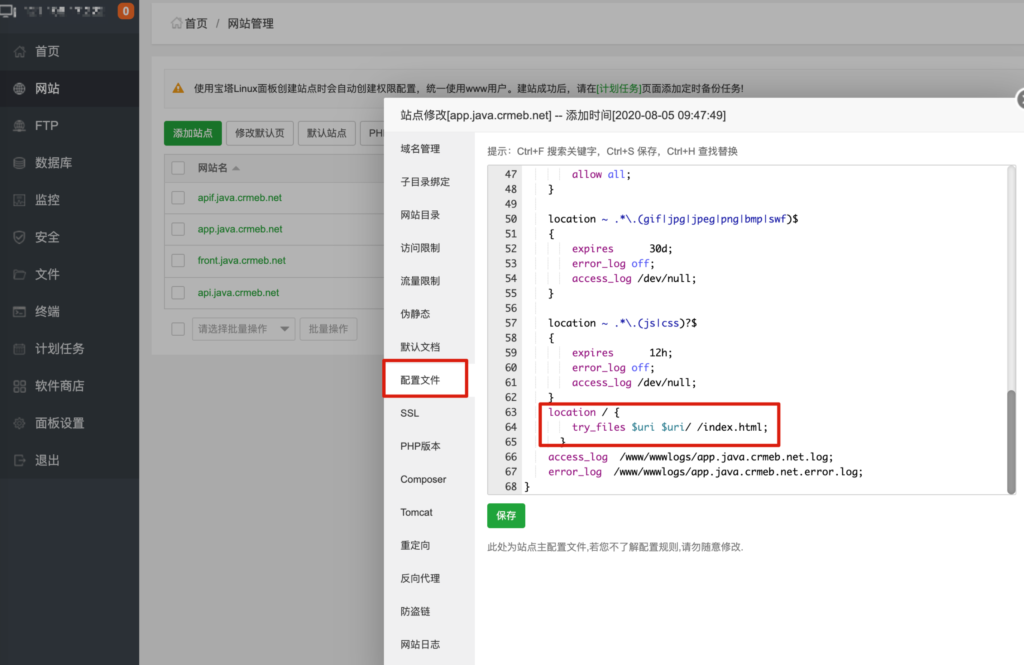1024x665 pixels.
Task: Open 重定向 tab
Action: pyautogui.click(x=415, y=545)
